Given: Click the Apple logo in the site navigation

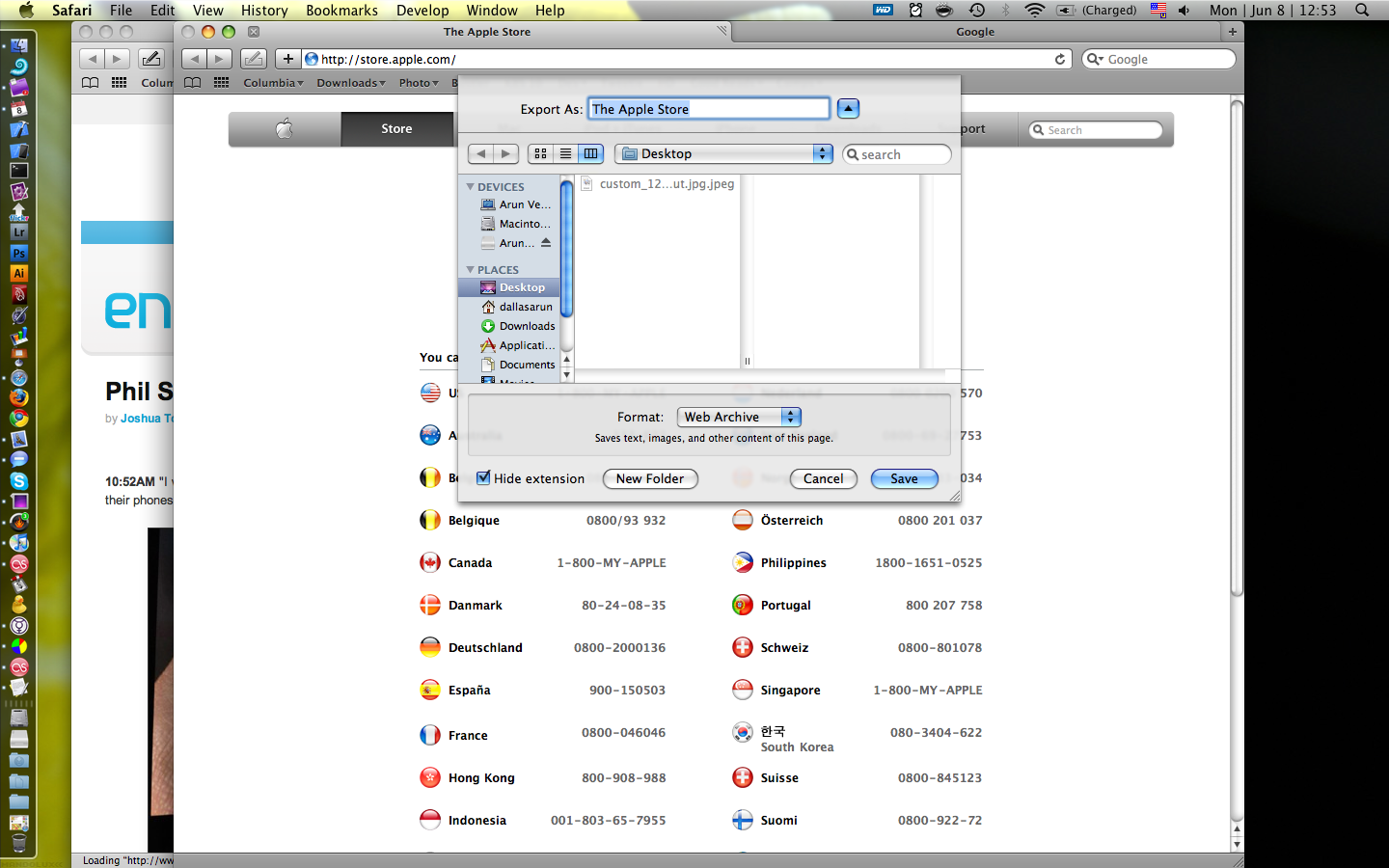Looking at the screenshot, I should pyautogui.click(x=285, y=128).
